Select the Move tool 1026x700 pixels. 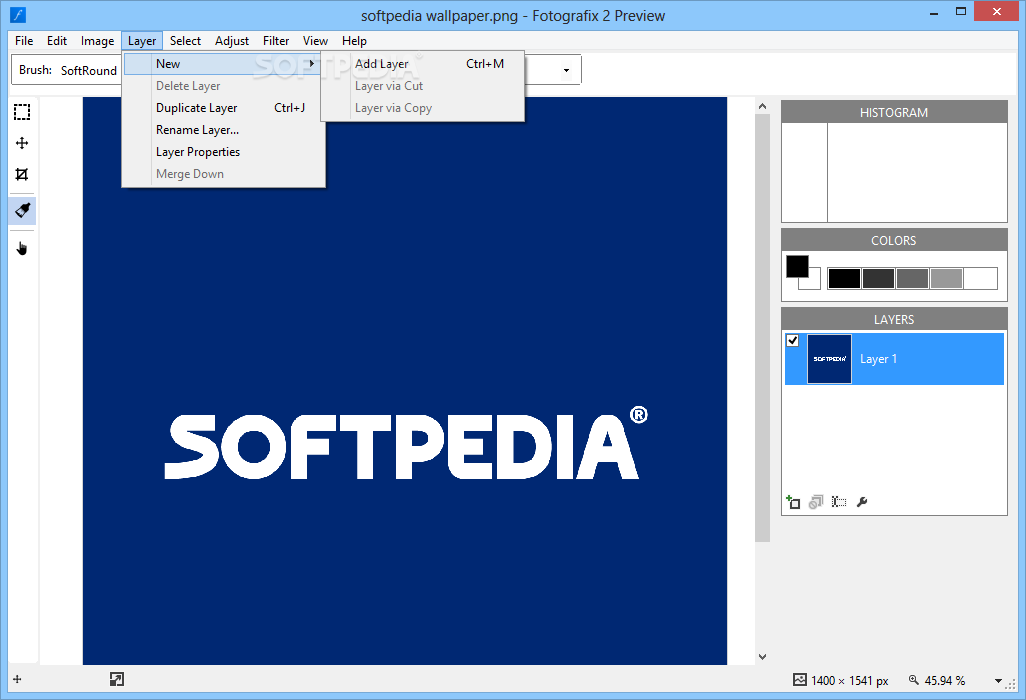(x=22, y=143)
